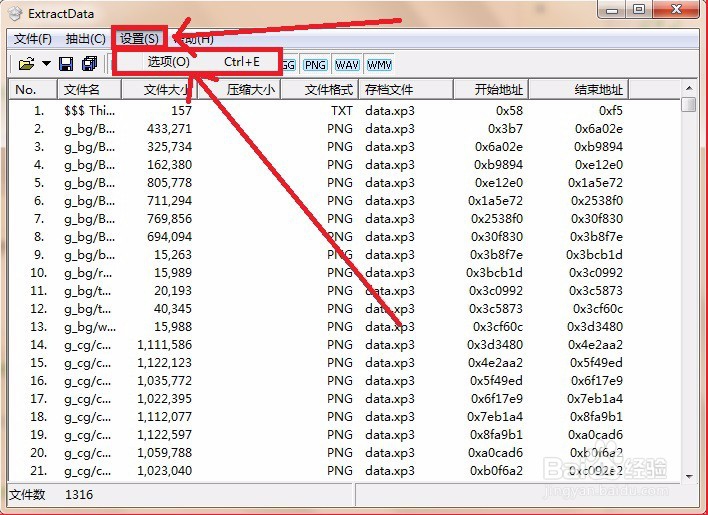Click the ExtractData title bar icon
Viewport: 708px width, 515px height.
(15, 13)
